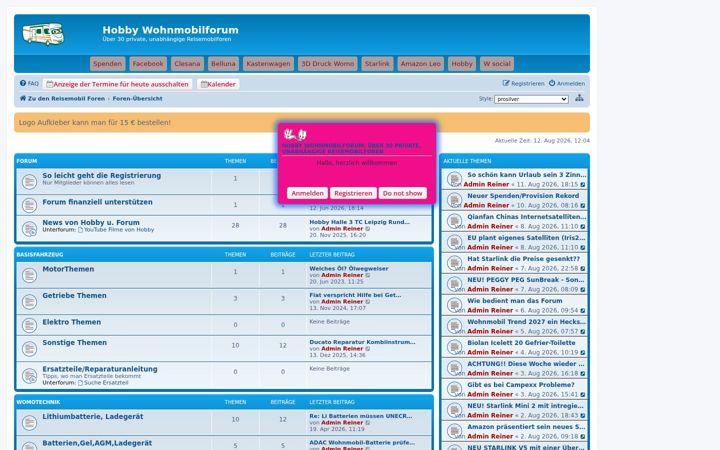Open the FAQ help icon link
This screenshot has height=450, width=720.
pos(29,84)
